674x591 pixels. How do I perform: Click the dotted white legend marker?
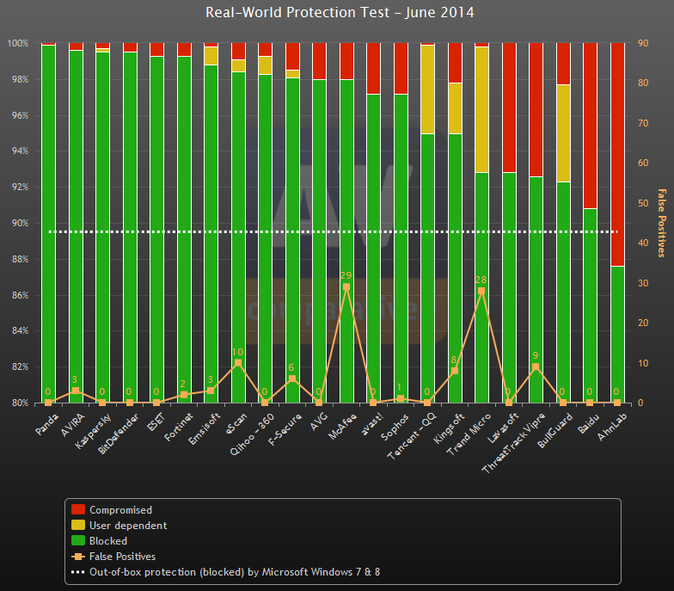pyautogui.click(x=78, y=572)
